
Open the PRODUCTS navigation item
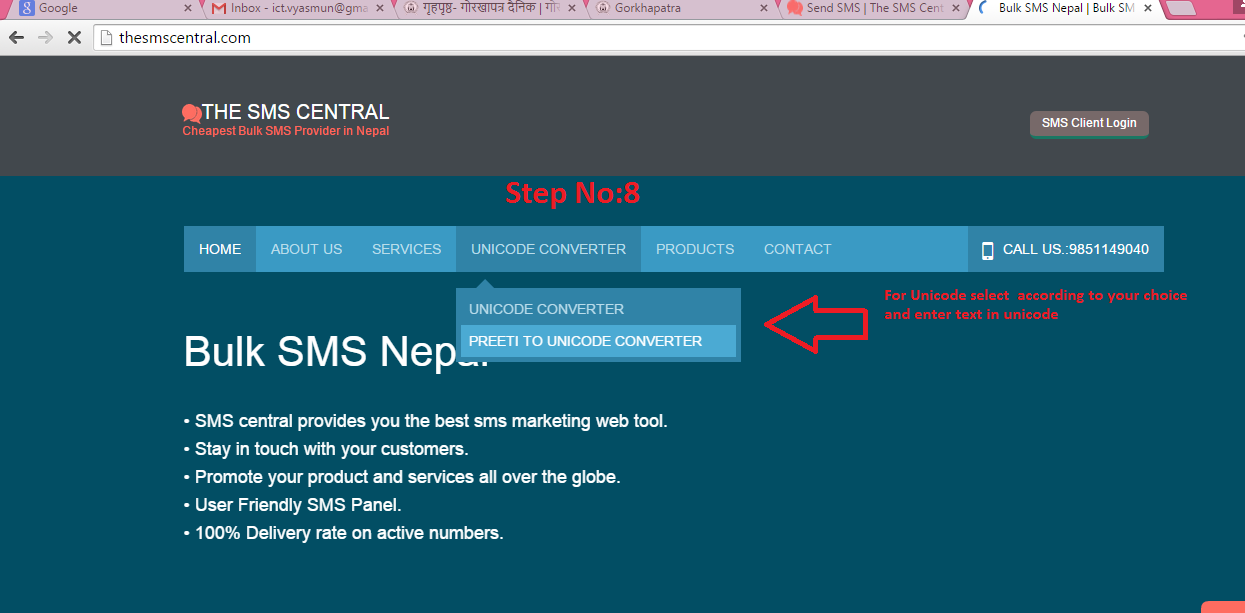695,249
